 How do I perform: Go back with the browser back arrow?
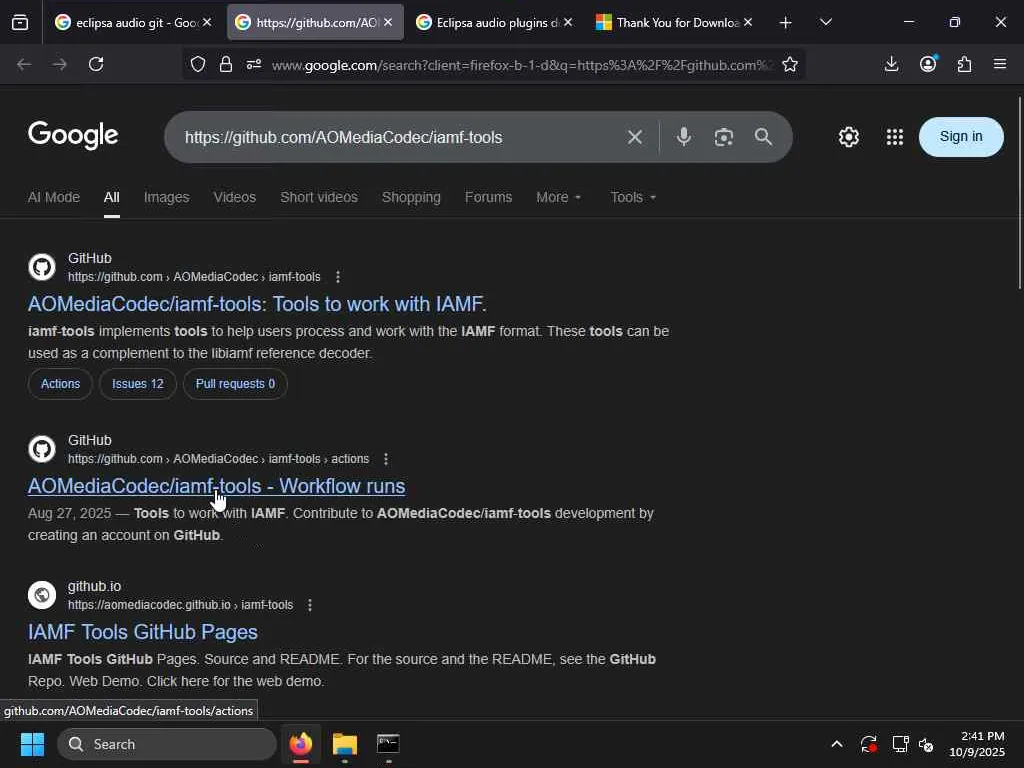[24, 64]
